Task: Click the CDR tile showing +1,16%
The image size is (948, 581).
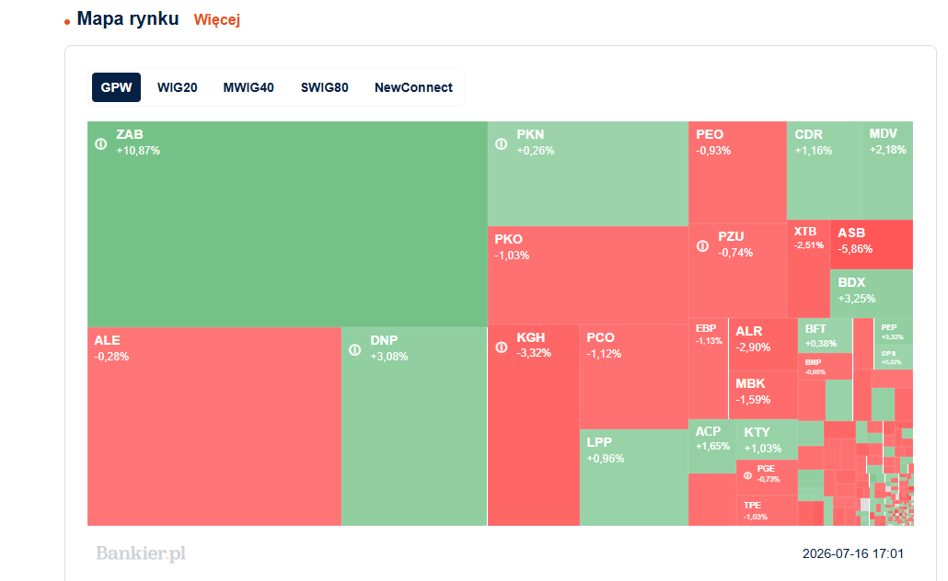Action: [x=824, y=170]
